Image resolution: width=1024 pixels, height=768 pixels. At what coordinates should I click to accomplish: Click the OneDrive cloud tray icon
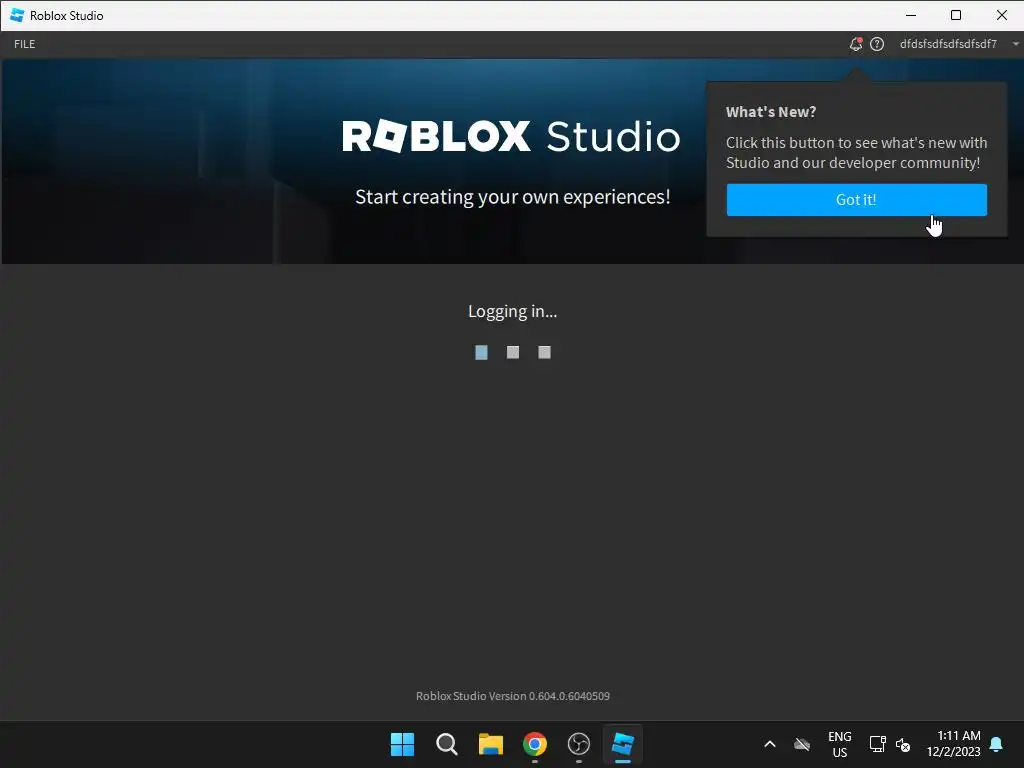click(x=802, y=744)
